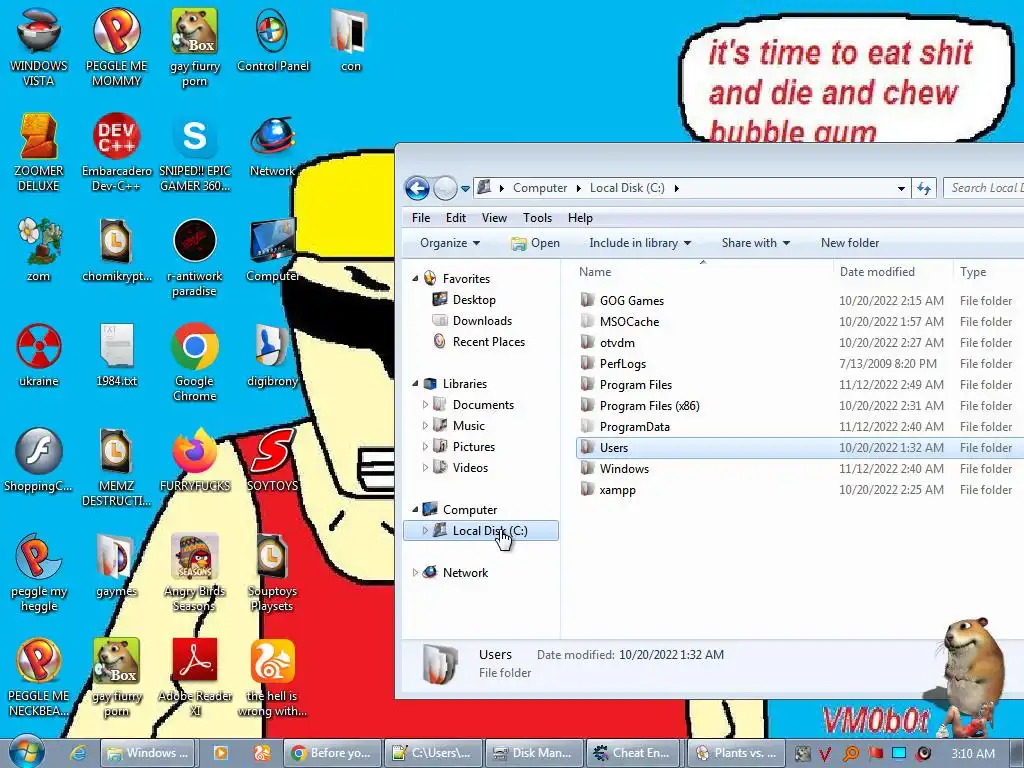Open the Windows Start button
The height and width of the screenshot is (768, 1024).
pos(27,752)
